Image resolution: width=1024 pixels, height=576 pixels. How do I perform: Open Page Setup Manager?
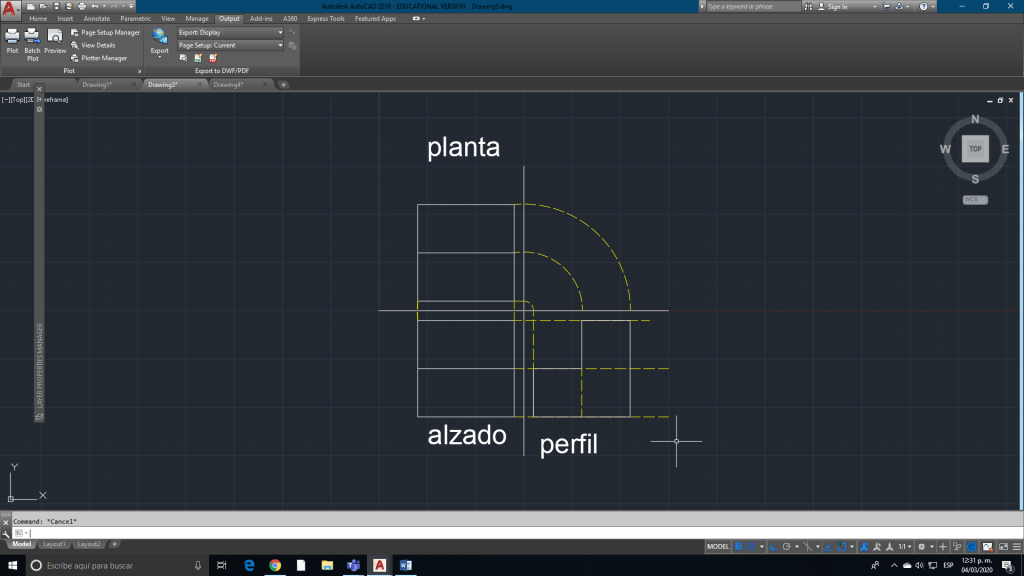[109, 32]
